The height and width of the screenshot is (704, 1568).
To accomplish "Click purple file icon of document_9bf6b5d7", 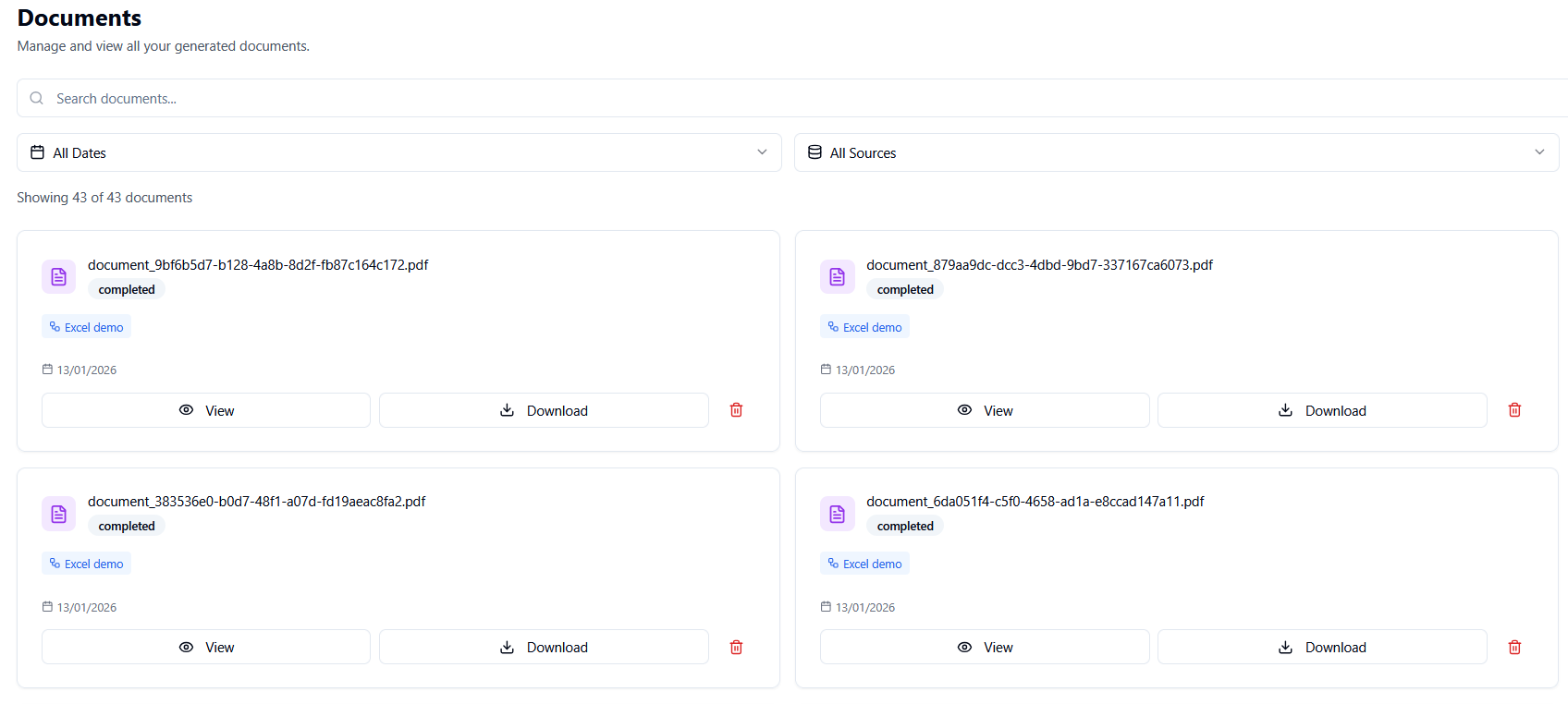I will point(59,277).
